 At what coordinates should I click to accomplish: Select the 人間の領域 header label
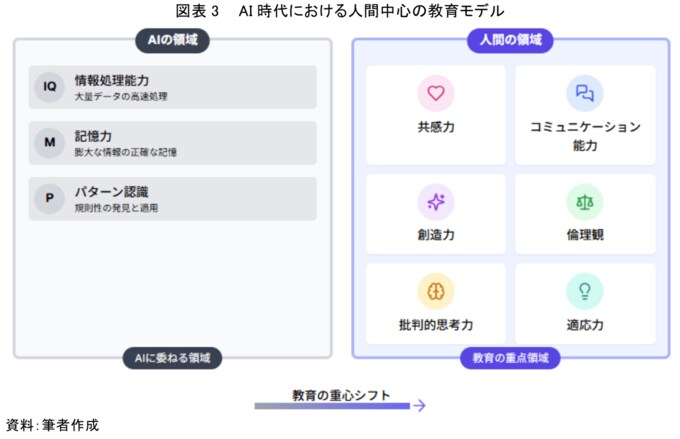(510, 40)
